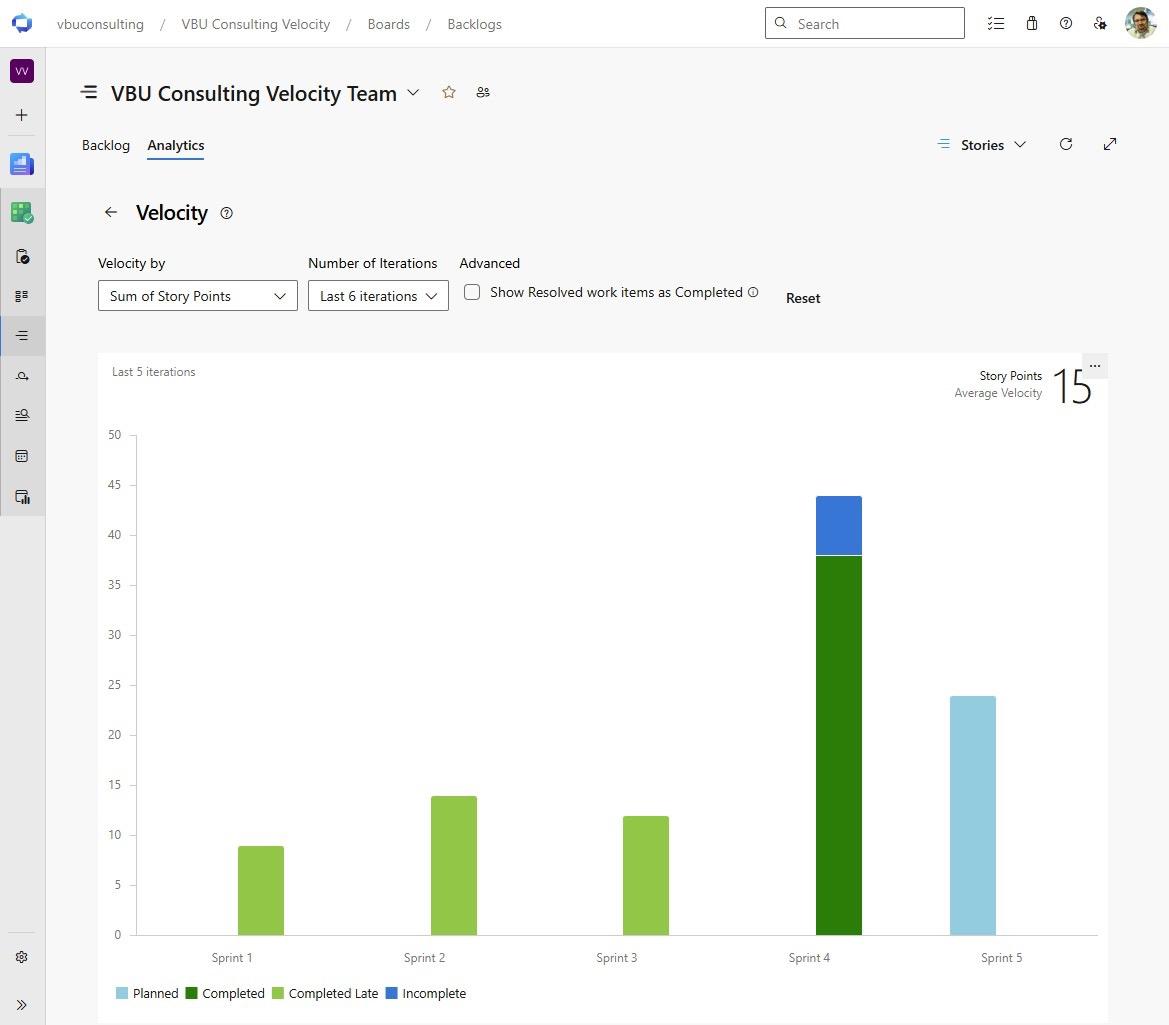Open the VV project avatar in sidebar

22,71
